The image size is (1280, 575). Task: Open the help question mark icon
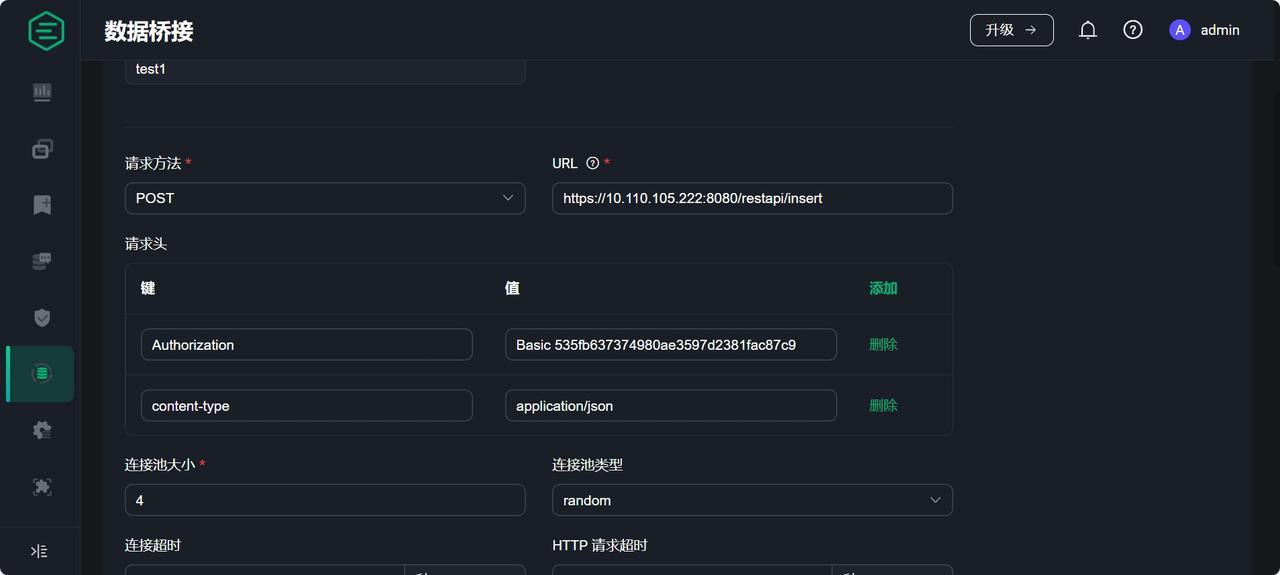click(x=1133, y=30)
